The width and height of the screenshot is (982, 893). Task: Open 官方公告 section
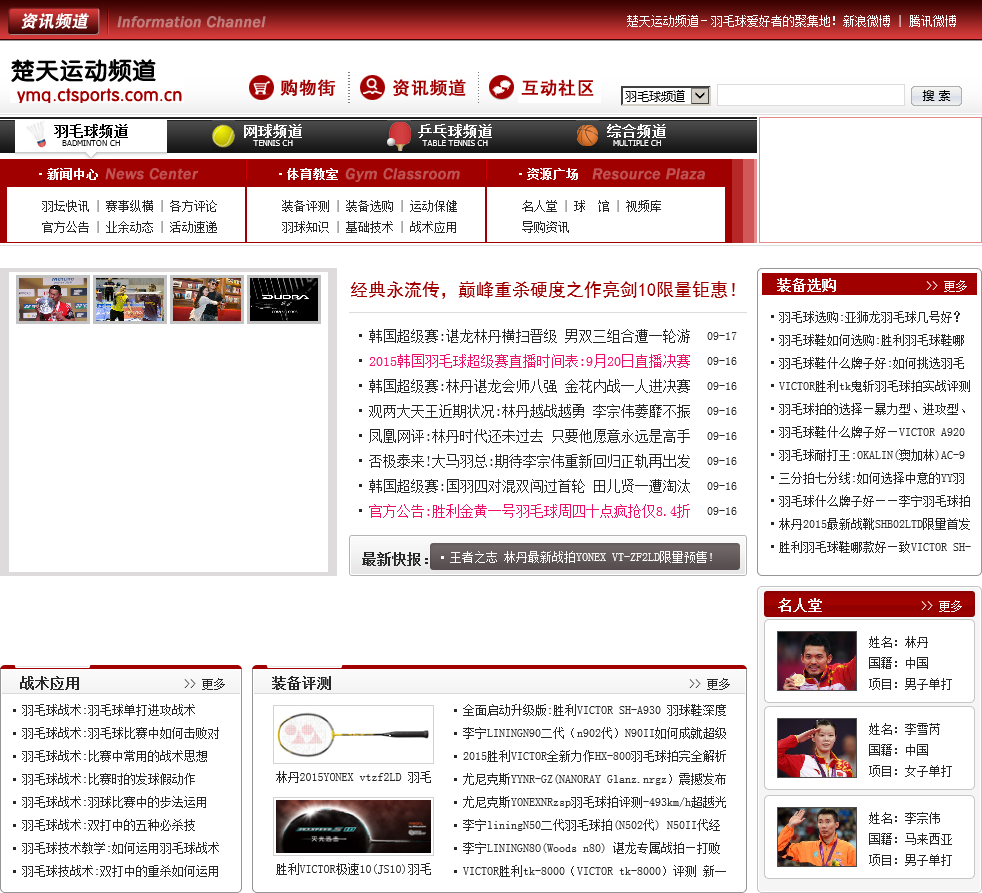click(x=65, y=227)
